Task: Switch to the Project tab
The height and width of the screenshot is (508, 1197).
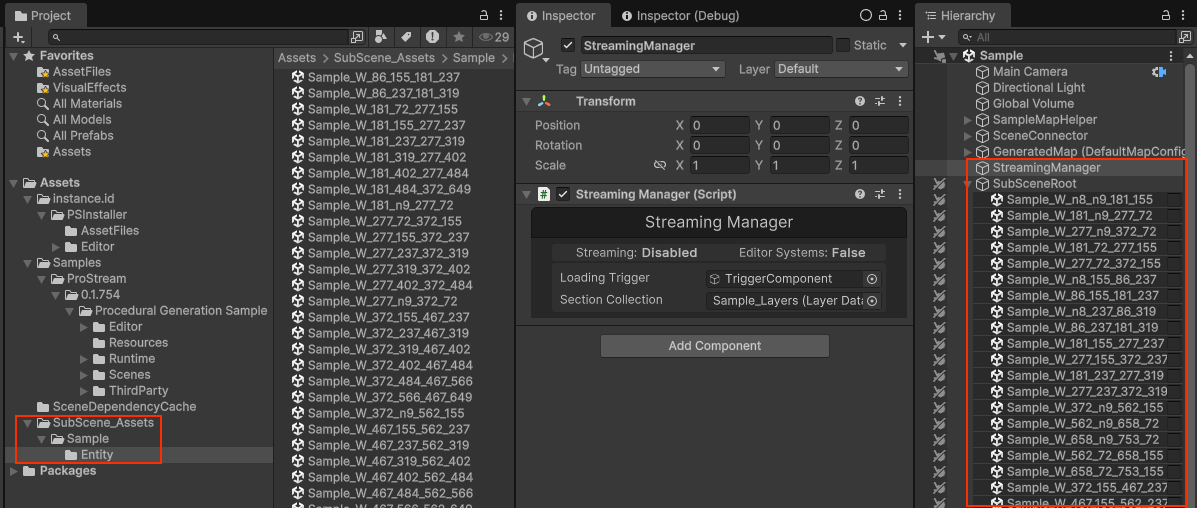Action: tap(44, 15)
